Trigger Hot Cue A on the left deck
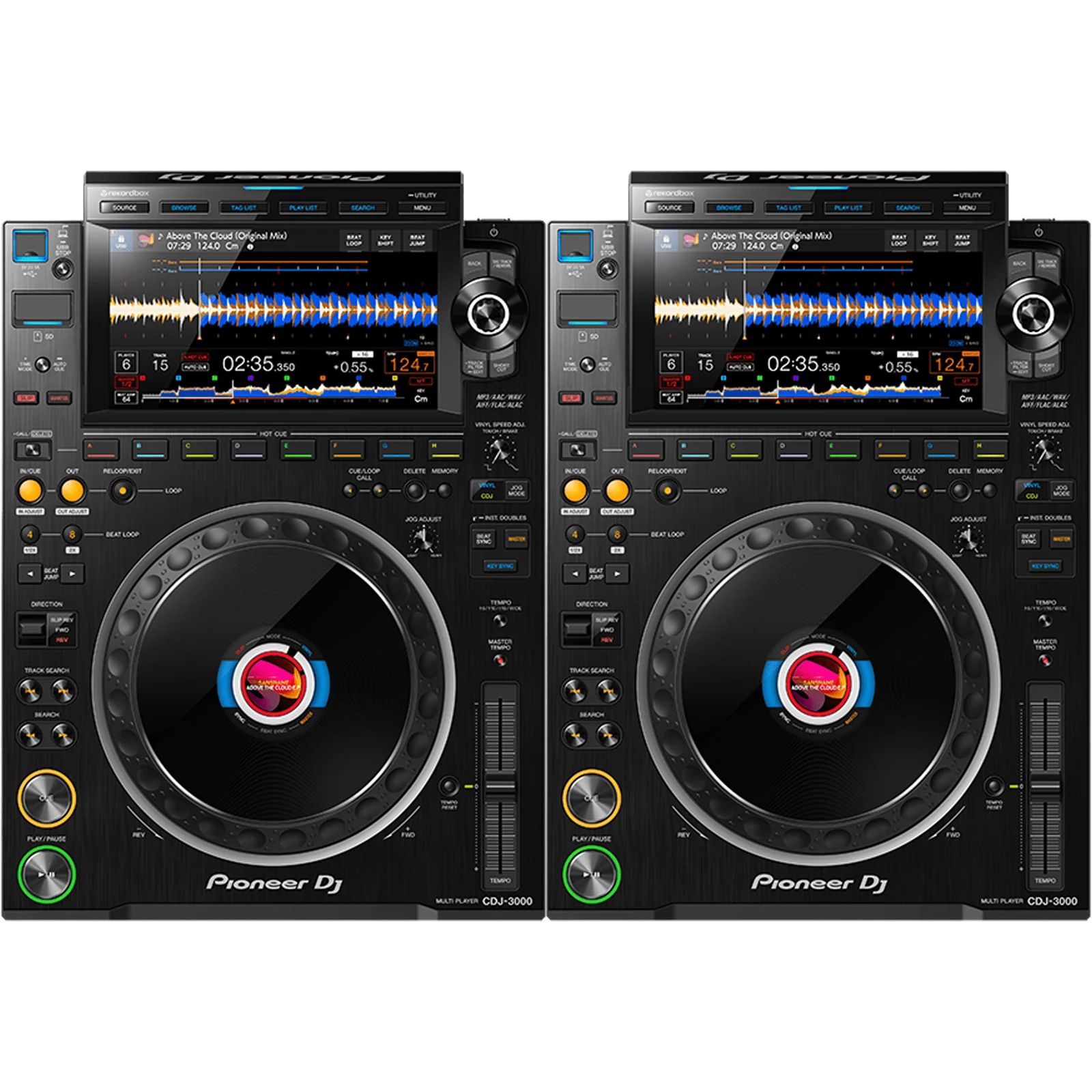1092x1092 pixels. (x=100, y=450)
